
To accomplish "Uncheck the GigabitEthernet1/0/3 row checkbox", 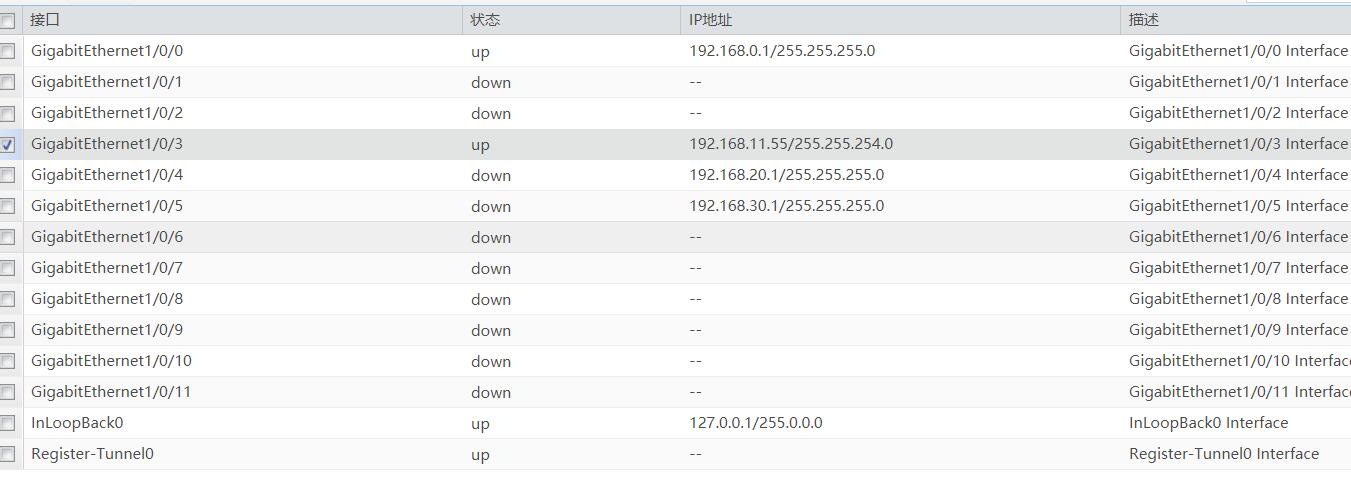I will tap(8, 144).
